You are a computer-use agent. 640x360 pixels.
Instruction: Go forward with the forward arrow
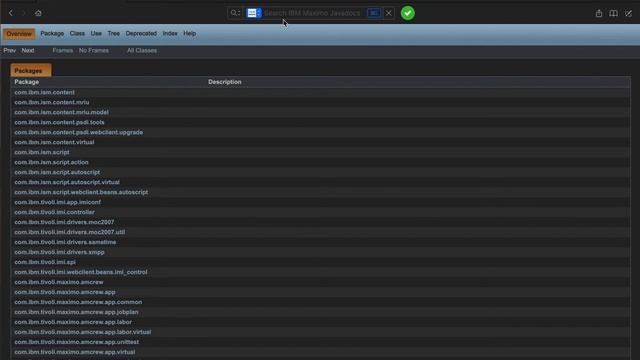(23, 13)
